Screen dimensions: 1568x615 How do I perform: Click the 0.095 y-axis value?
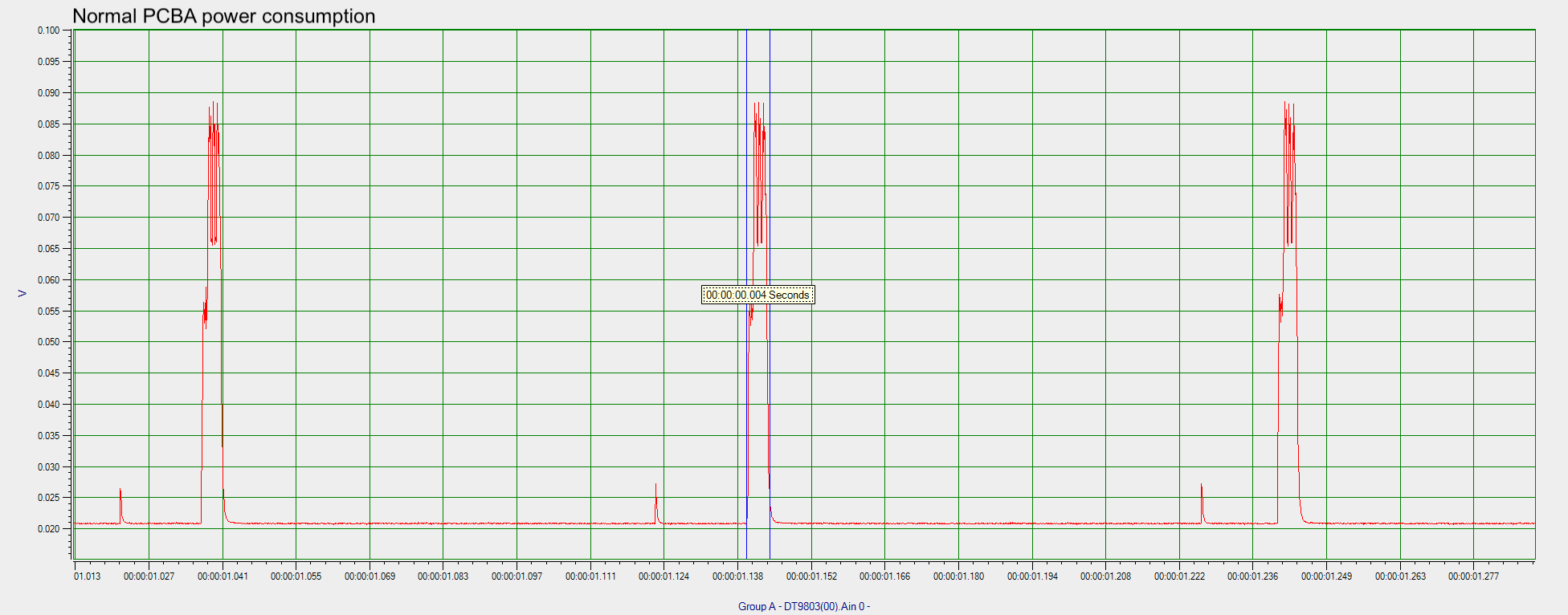48,62
